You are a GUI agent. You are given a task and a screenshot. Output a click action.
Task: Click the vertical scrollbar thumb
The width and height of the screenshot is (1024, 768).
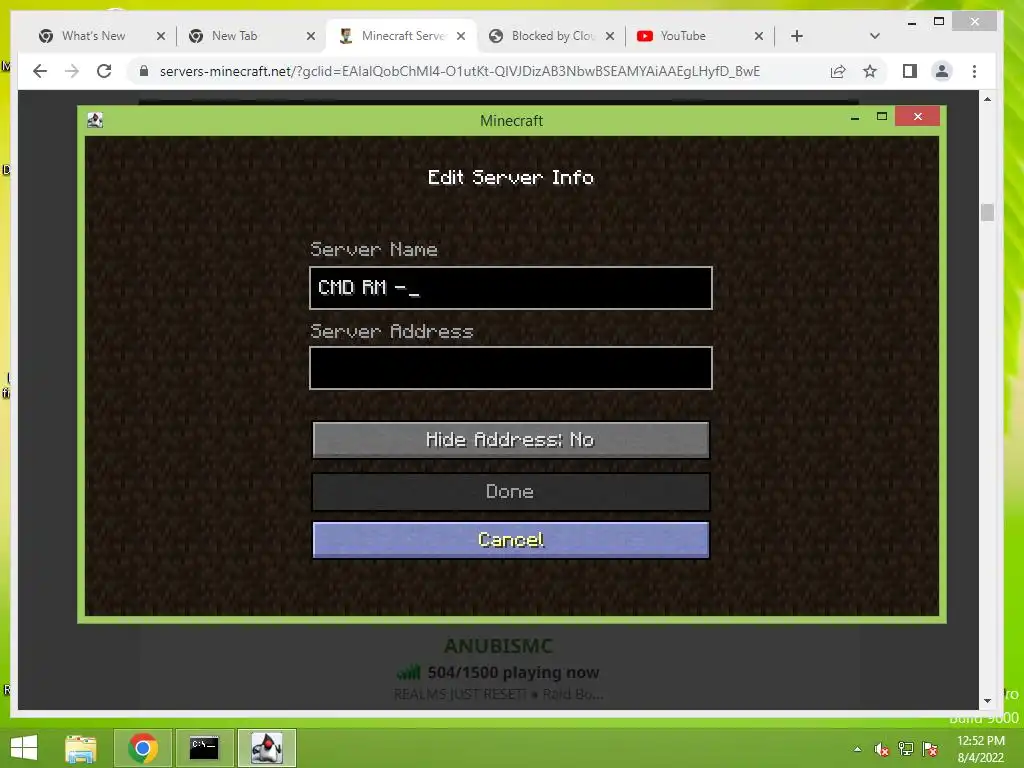[987, 213]
